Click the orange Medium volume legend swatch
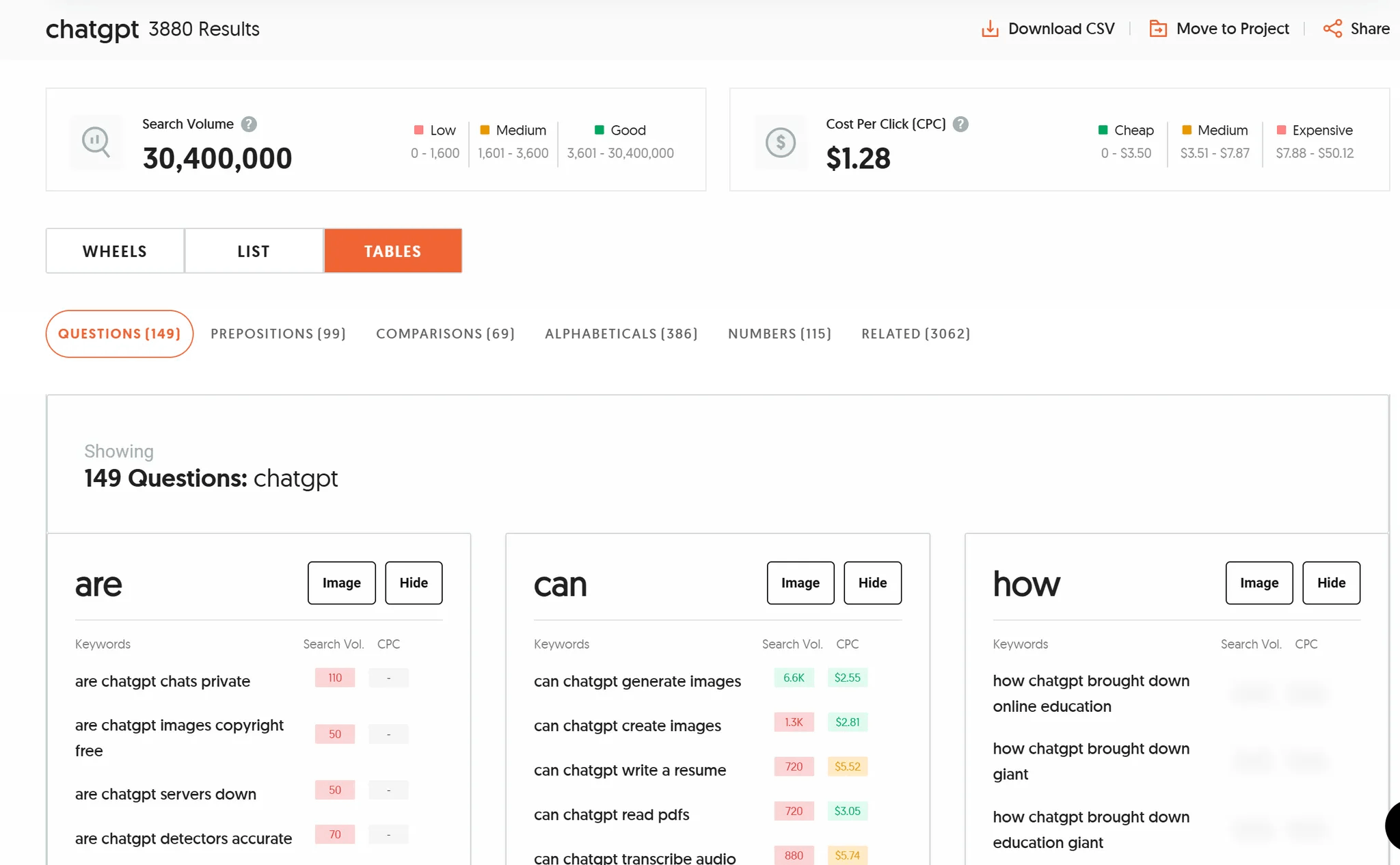The image size is (1400, 865). point(485,130)
